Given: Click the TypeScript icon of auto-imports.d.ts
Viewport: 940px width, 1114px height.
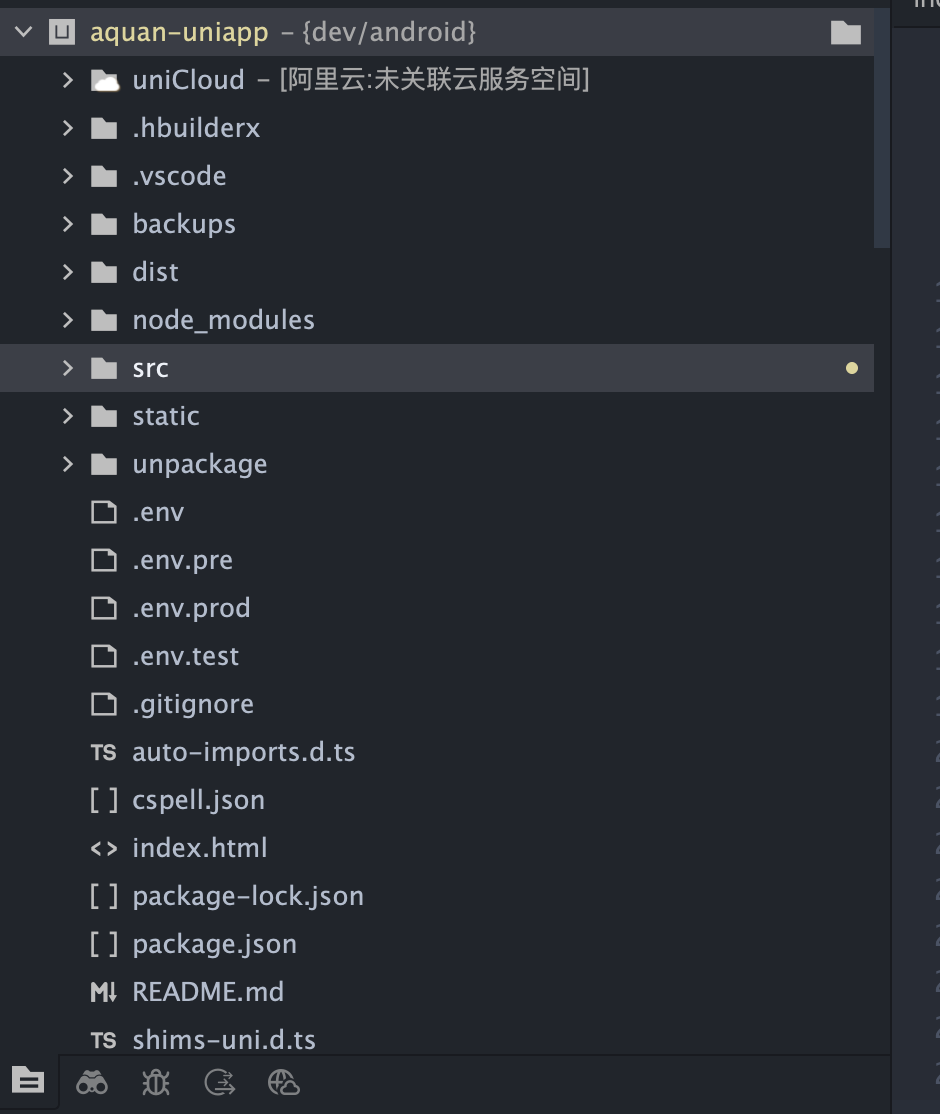Looking at the screenshot, I should click(103, 752).
